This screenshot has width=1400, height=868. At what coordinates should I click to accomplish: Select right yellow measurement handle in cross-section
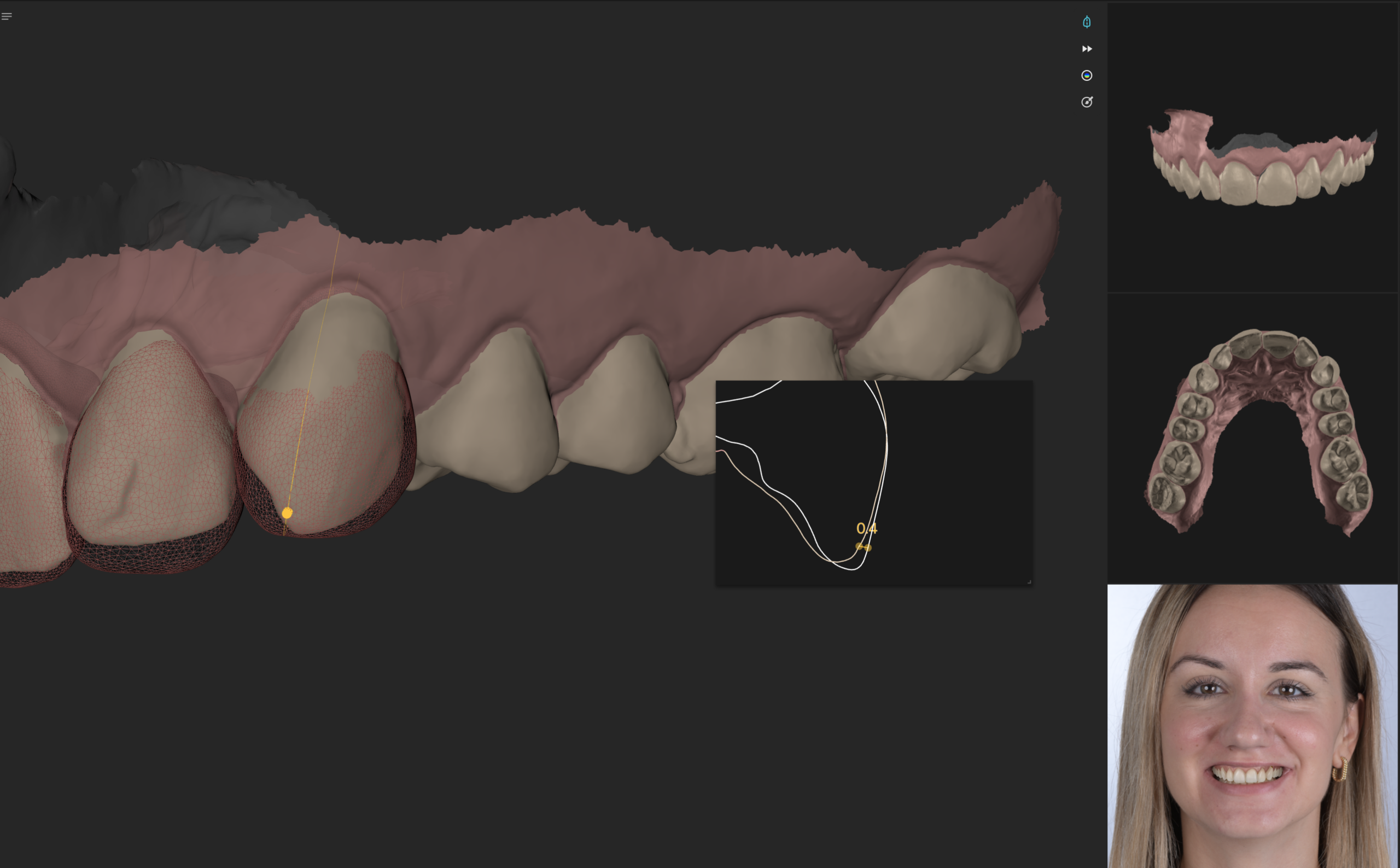868,548
